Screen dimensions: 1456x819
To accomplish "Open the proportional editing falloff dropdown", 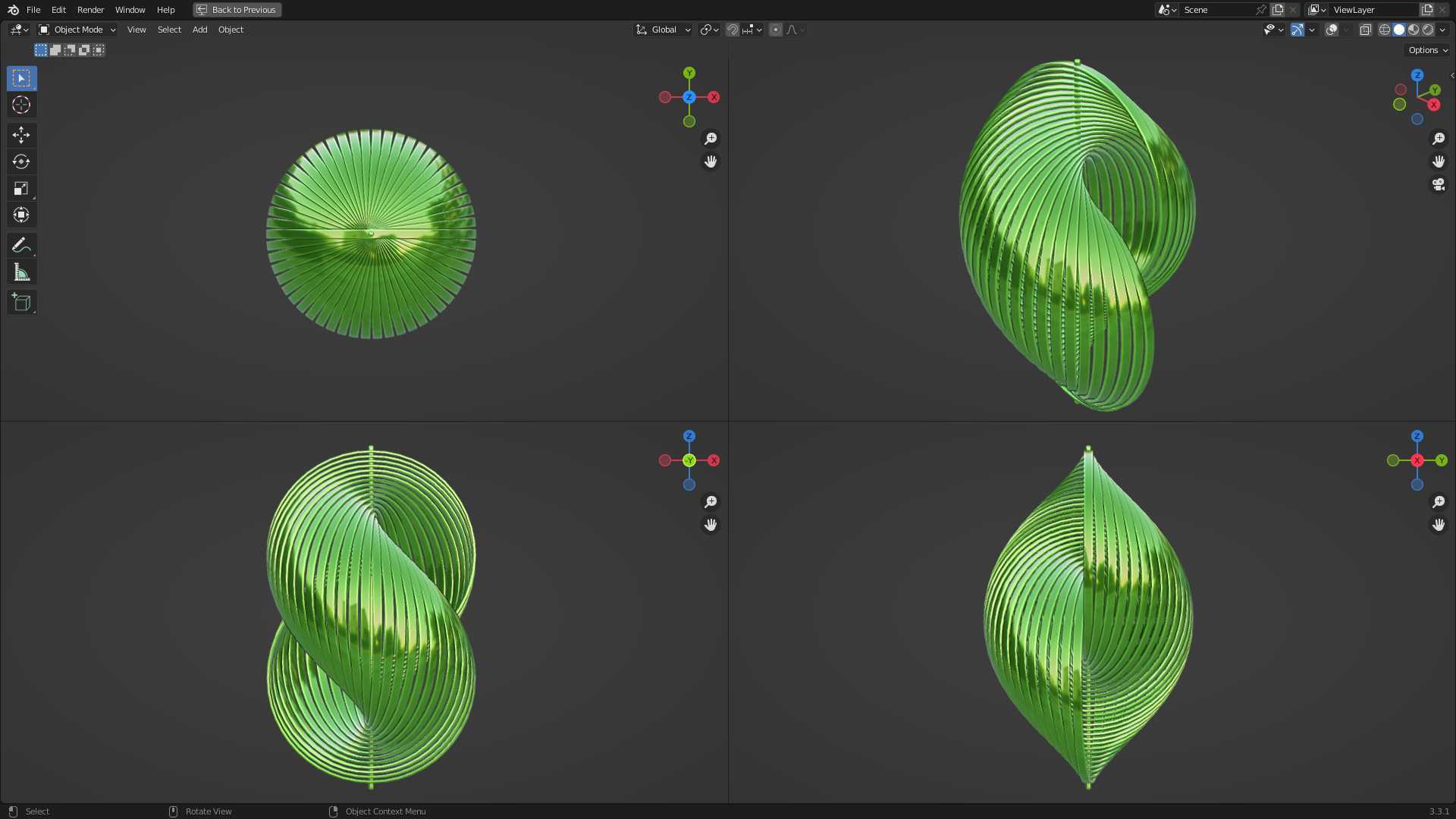I will click(795, 30).
